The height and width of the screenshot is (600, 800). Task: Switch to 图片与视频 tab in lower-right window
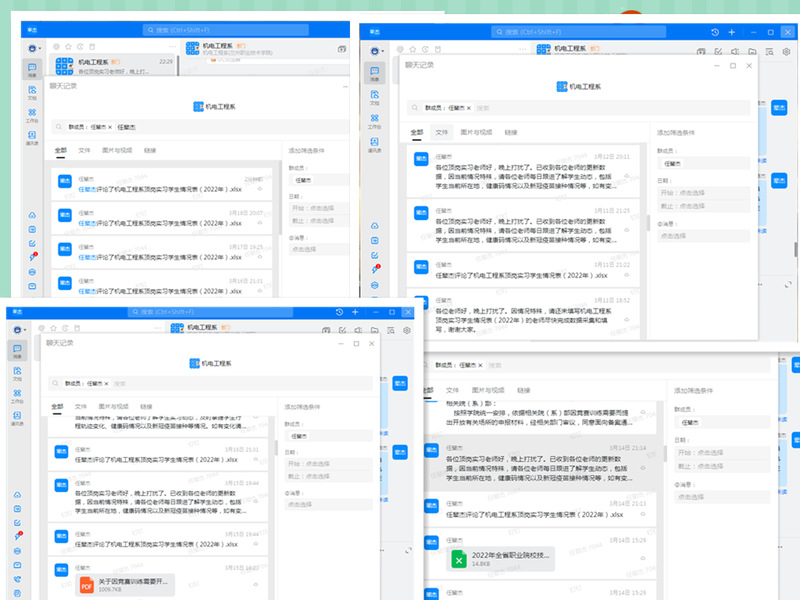[x=488, y=390]
